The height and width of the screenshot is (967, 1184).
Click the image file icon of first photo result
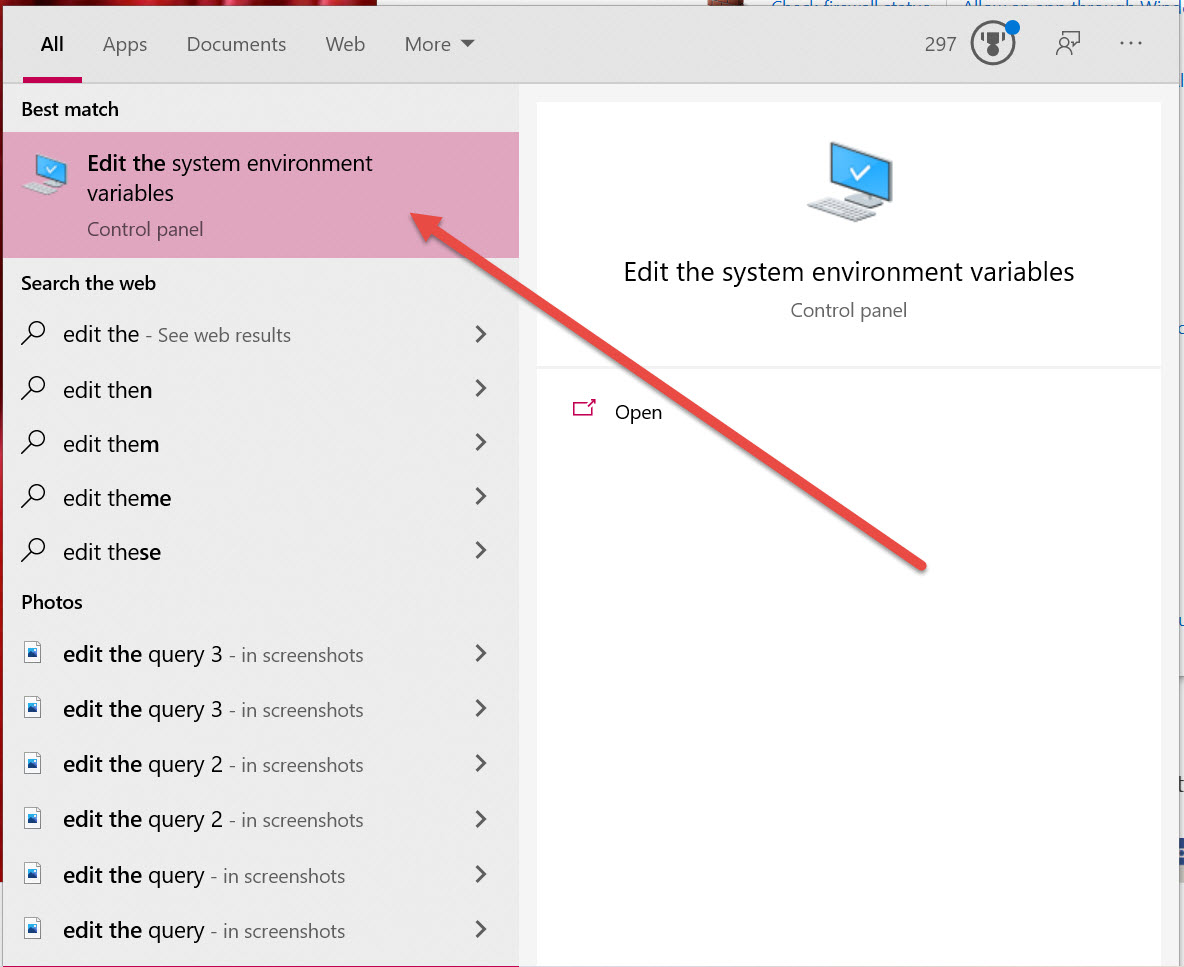34,654
